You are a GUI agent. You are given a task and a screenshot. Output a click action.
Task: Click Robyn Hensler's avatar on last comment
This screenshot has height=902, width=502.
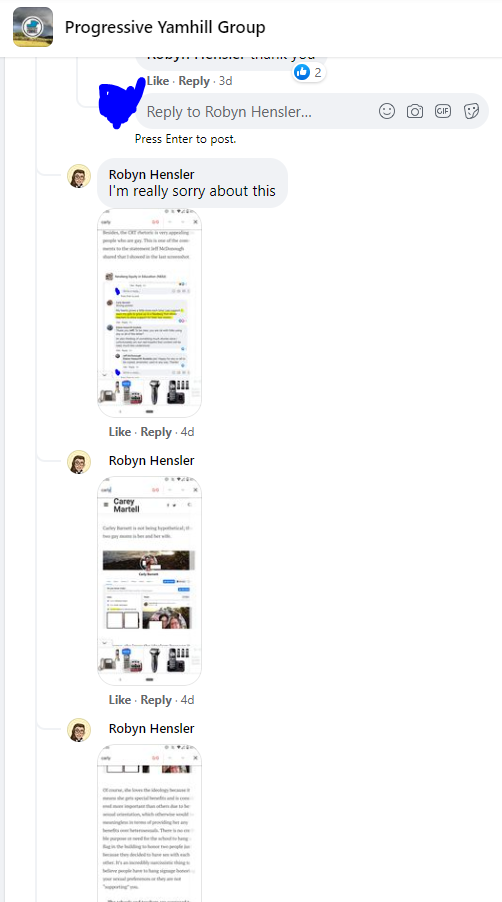coord(79,730)
